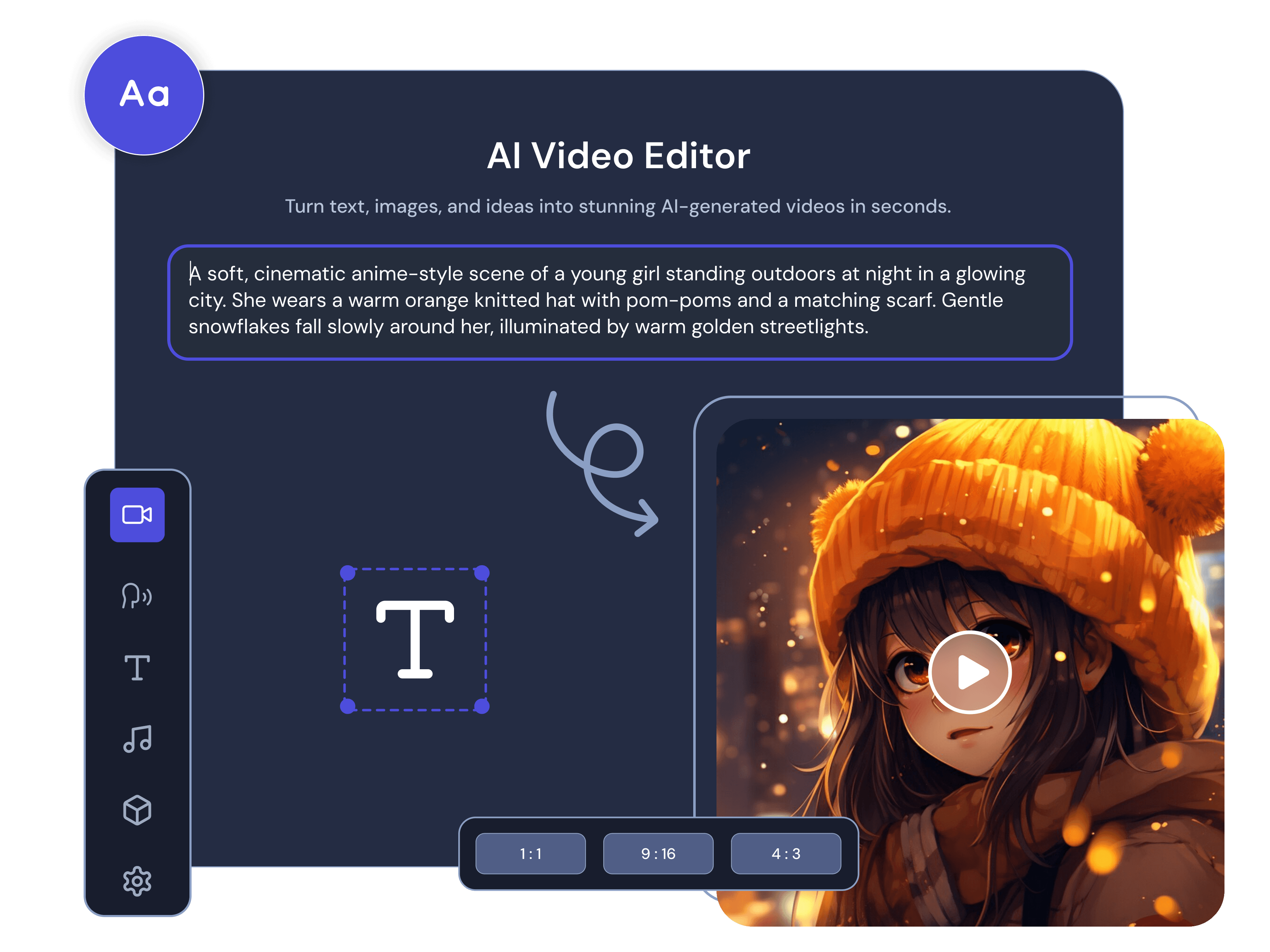Open the music note audio tool

click(x=137, y=739)
